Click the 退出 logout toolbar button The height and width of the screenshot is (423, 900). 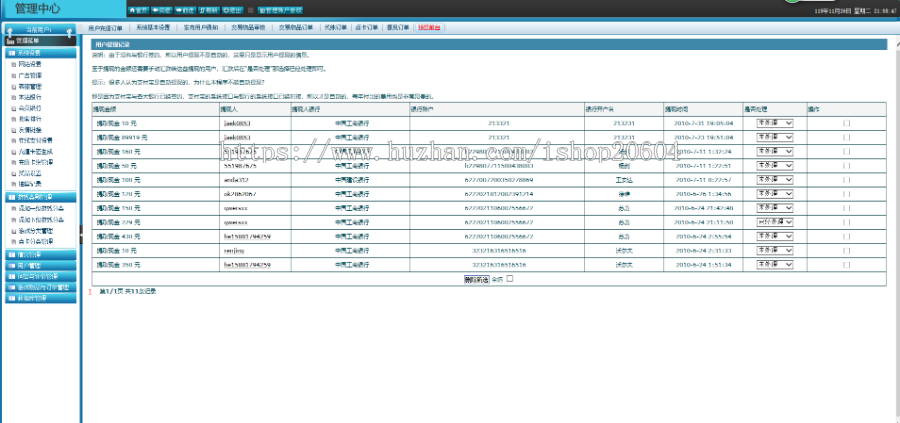232,10
